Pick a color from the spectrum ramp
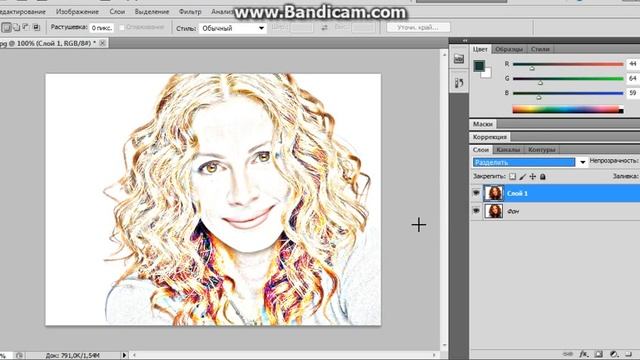Viewport: 640px width, 360px height. point(568,109)
